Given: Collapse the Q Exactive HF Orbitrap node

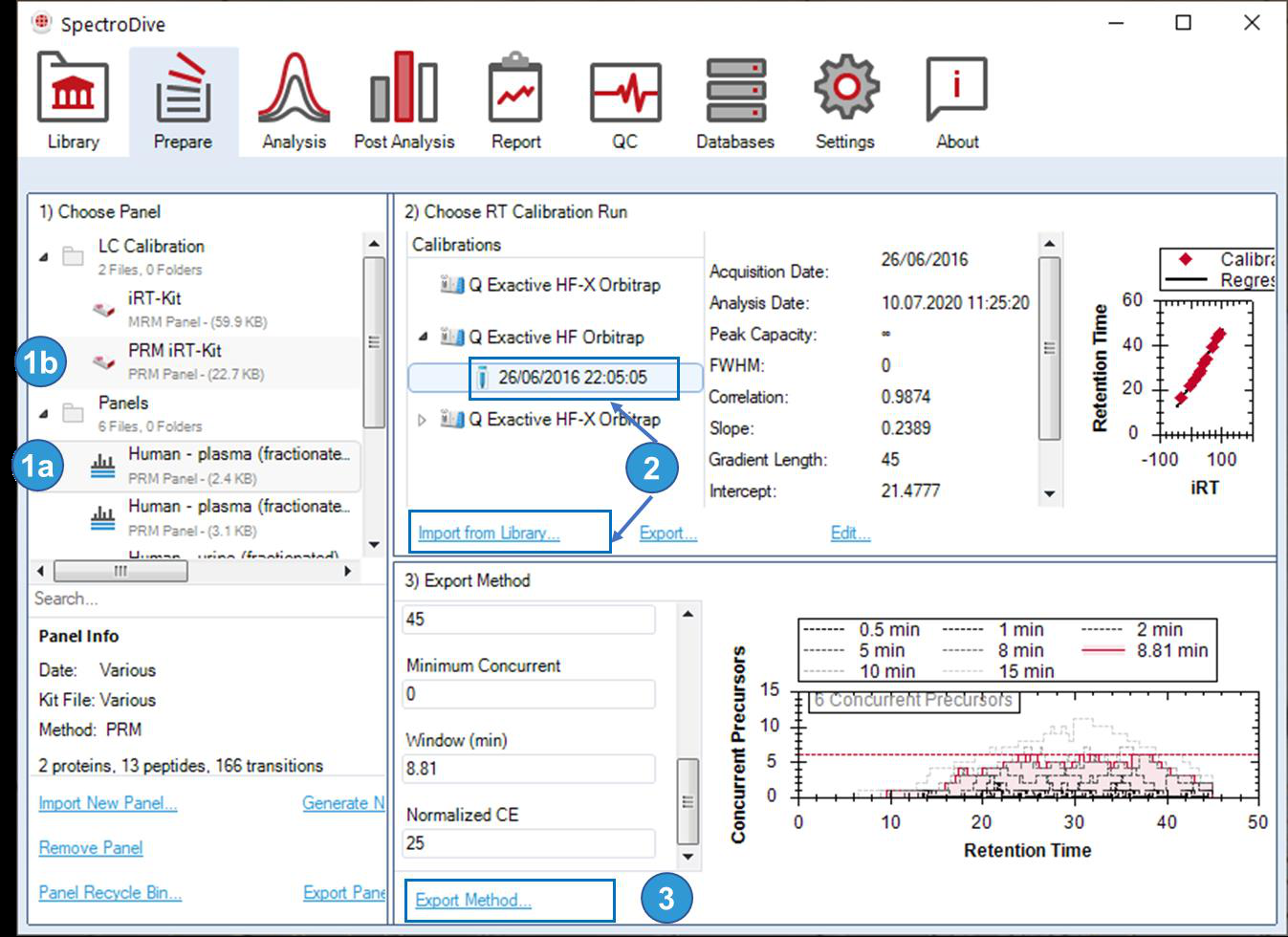Looking at the screenshot, I should (x=423, y=337).
